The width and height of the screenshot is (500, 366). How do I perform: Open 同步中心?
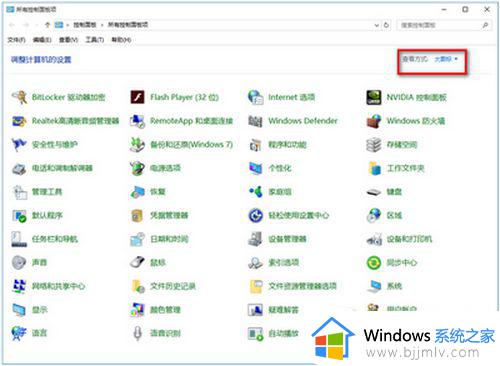tap(391, 263)
